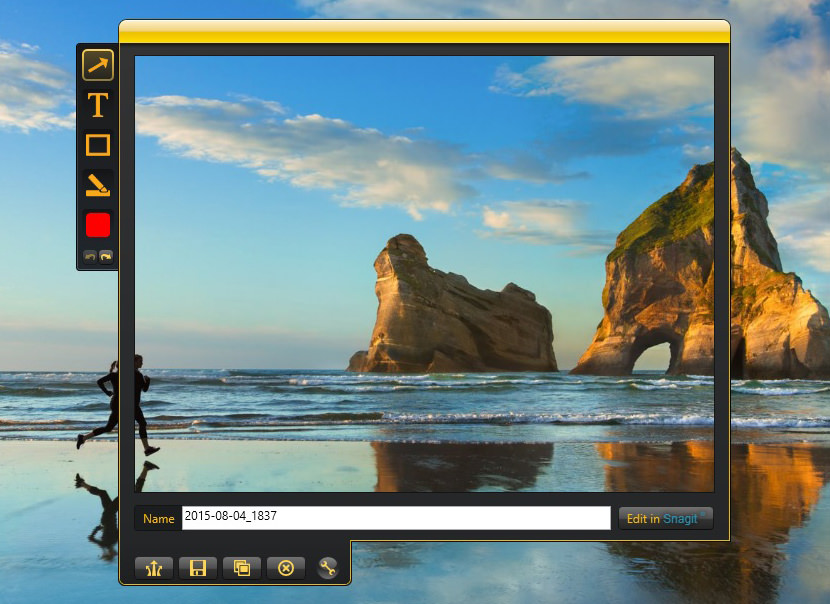
Task: Activate the Highlight marker tool
Action: 97,185
